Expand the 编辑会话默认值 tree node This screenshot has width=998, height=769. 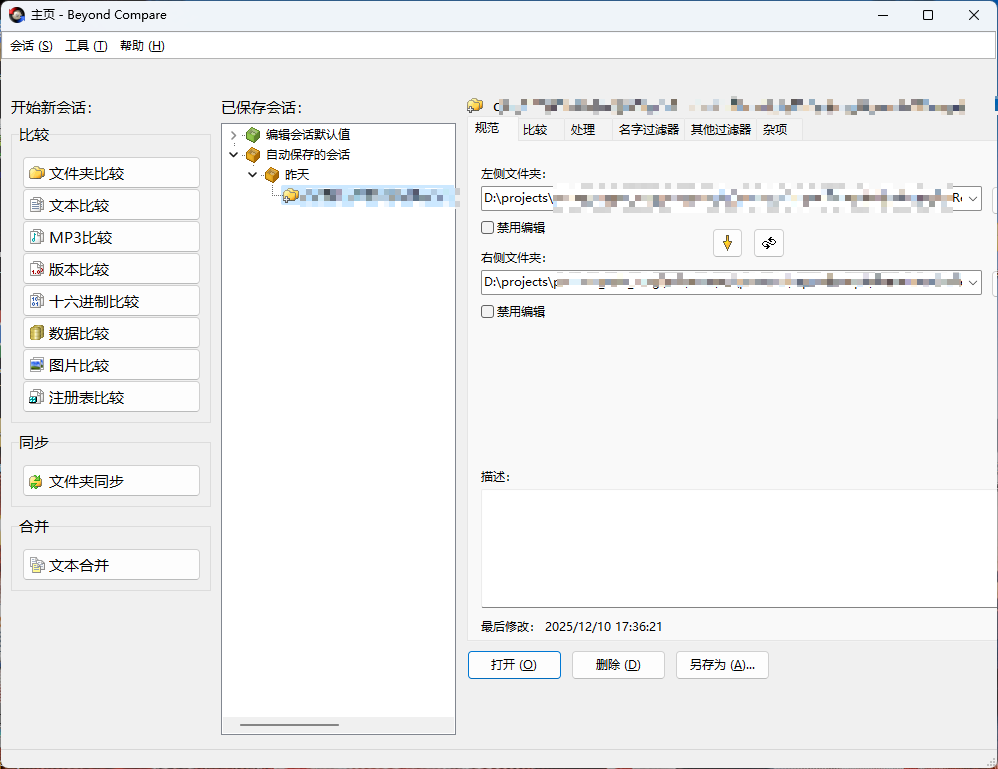click(234, 135)
